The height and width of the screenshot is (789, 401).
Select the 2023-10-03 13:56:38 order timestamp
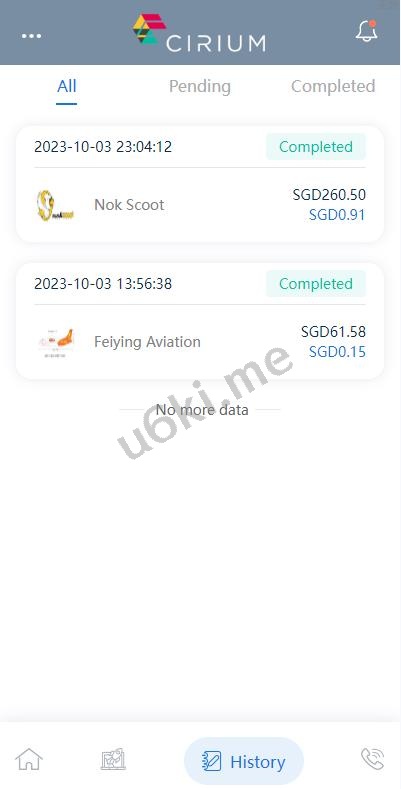point(103,284)
